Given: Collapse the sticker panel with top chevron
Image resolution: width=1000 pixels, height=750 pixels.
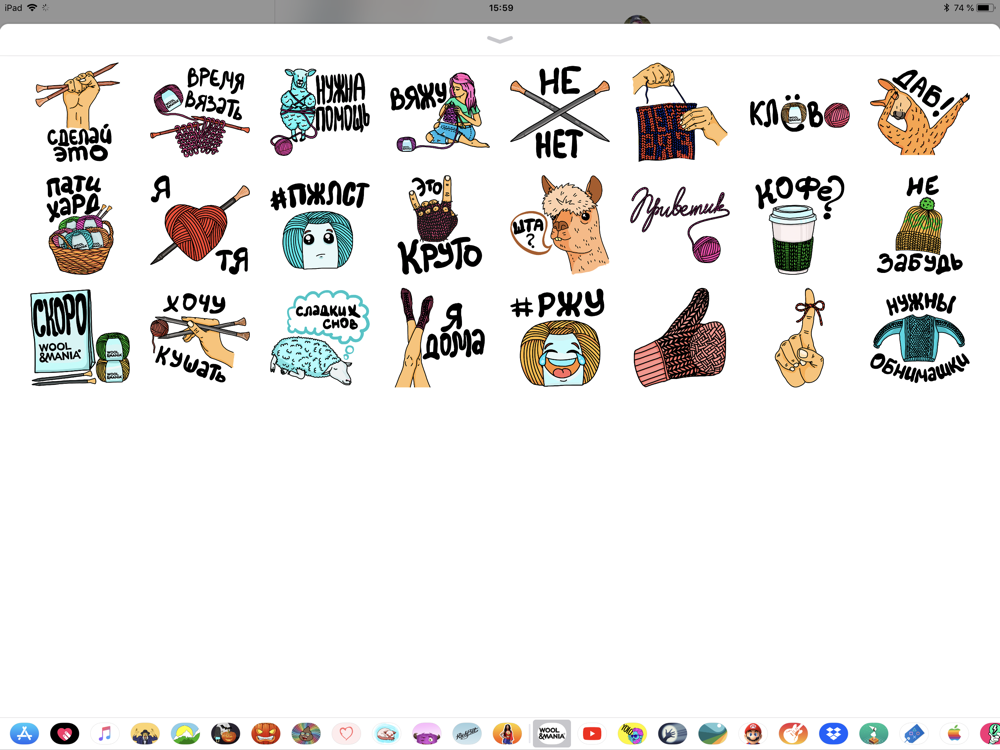Looking at the screenshot, I should coord(499,40).
